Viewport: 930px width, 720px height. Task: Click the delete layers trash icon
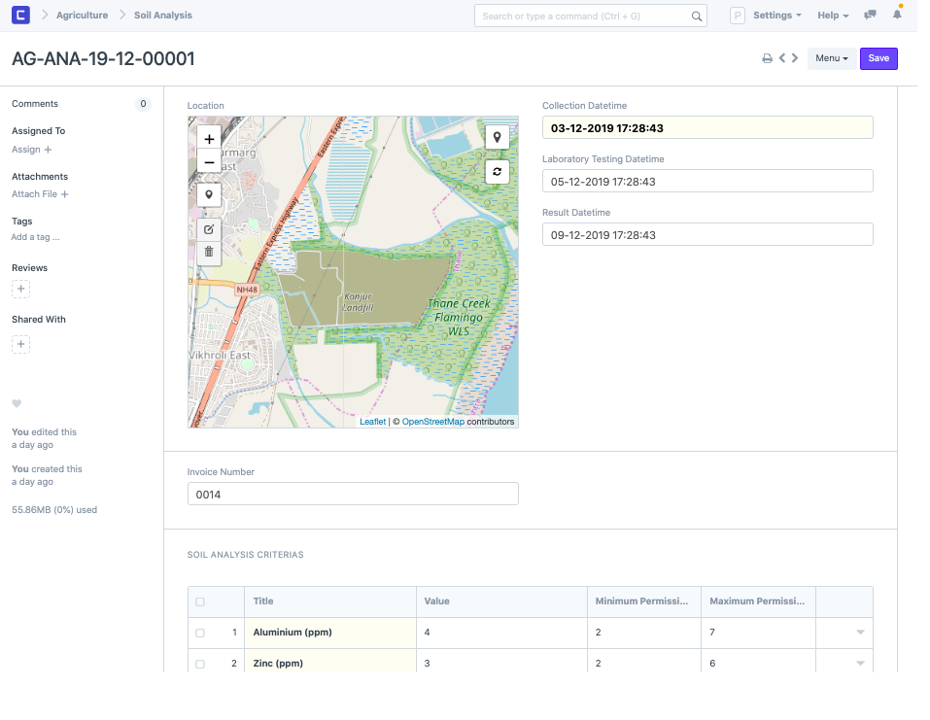(209, 252)
